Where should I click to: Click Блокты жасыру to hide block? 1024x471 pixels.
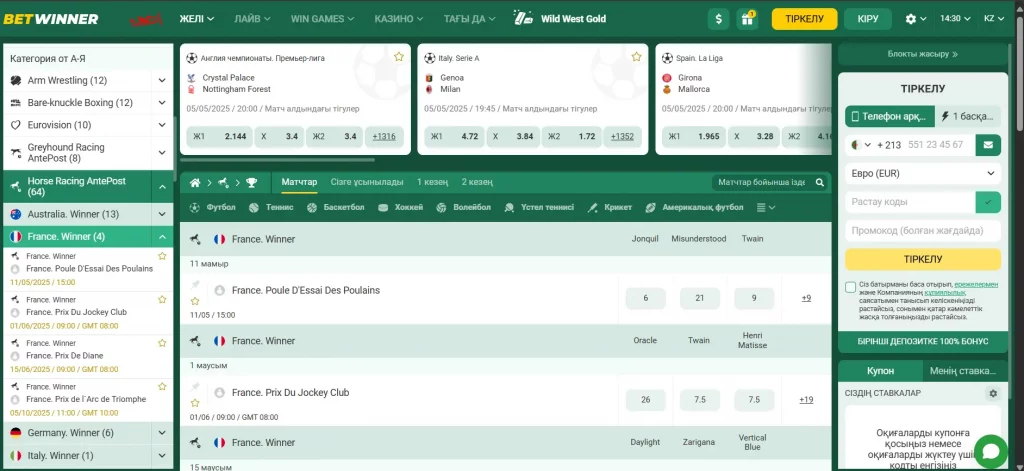(x=923, y=54)
